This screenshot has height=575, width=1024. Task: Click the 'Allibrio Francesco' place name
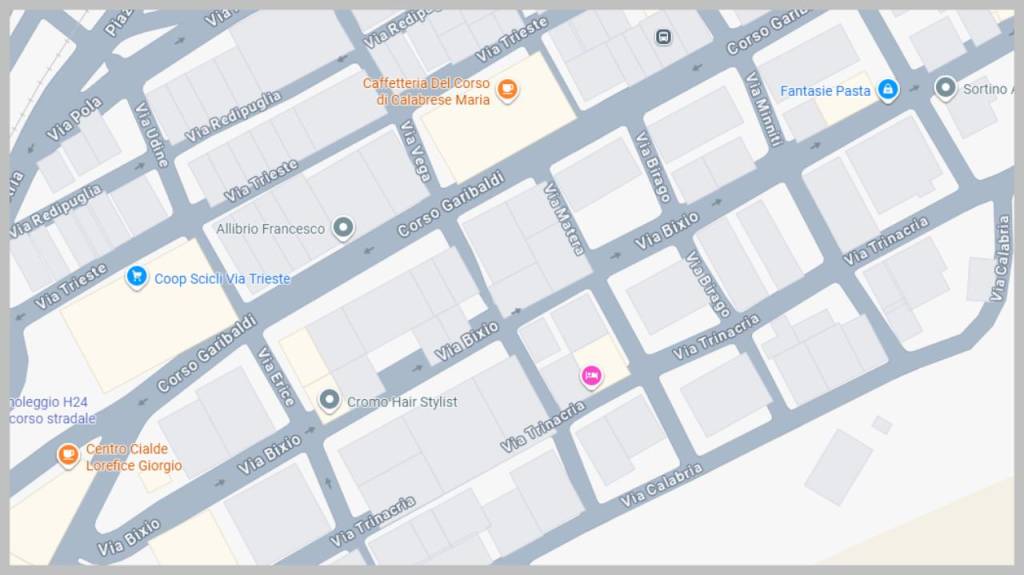[270, 229]
